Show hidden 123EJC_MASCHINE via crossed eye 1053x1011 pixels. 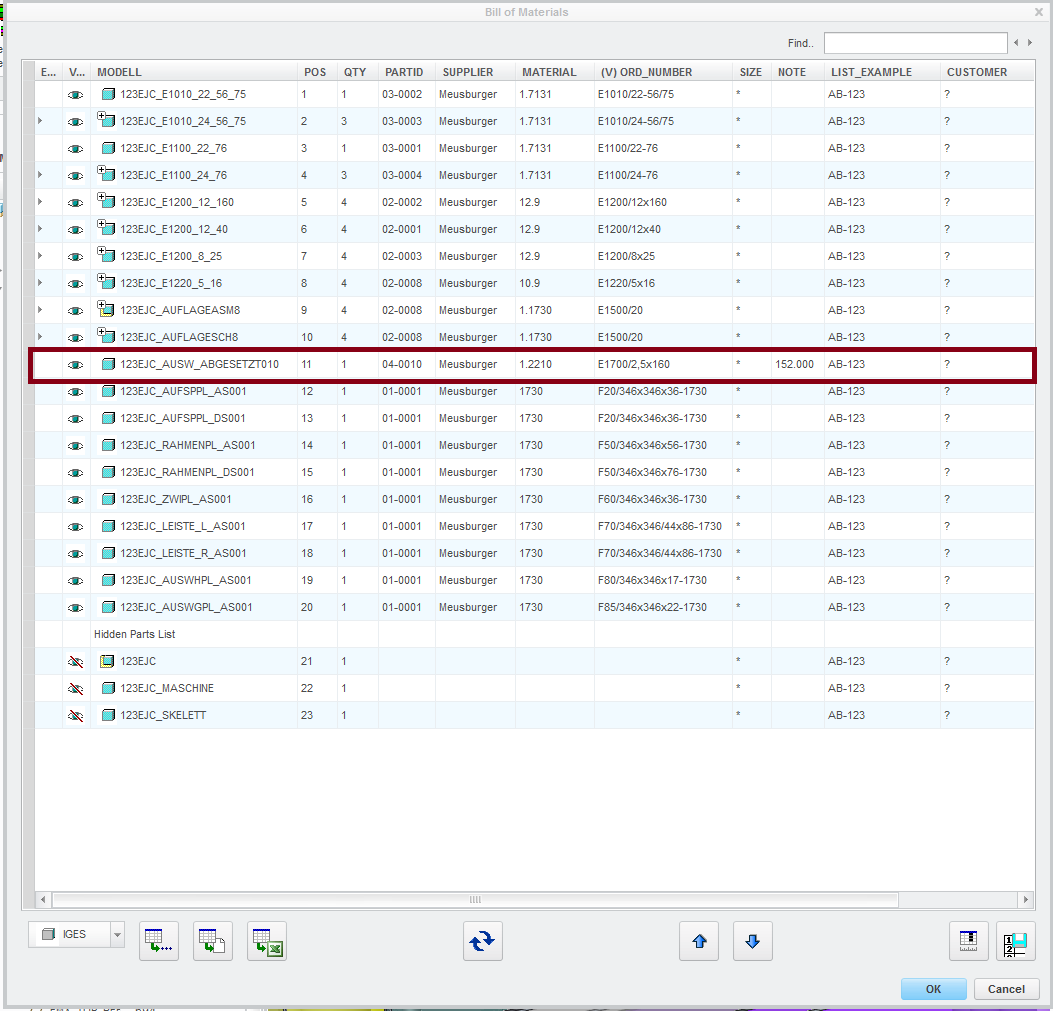click(x=76, y=689)
